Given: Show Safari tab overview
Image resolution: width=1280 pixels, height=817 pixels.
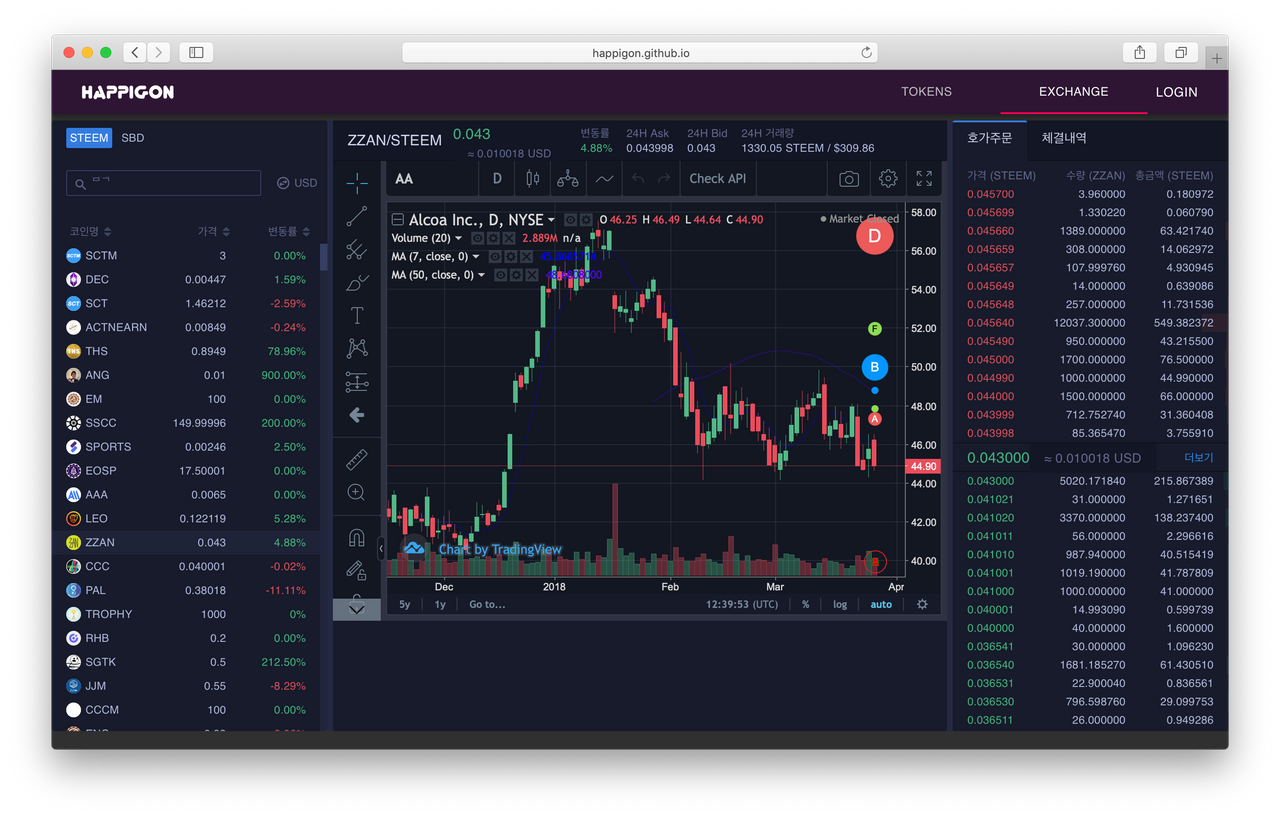Looking at the screenshot, I should (x=1181, y=53).
